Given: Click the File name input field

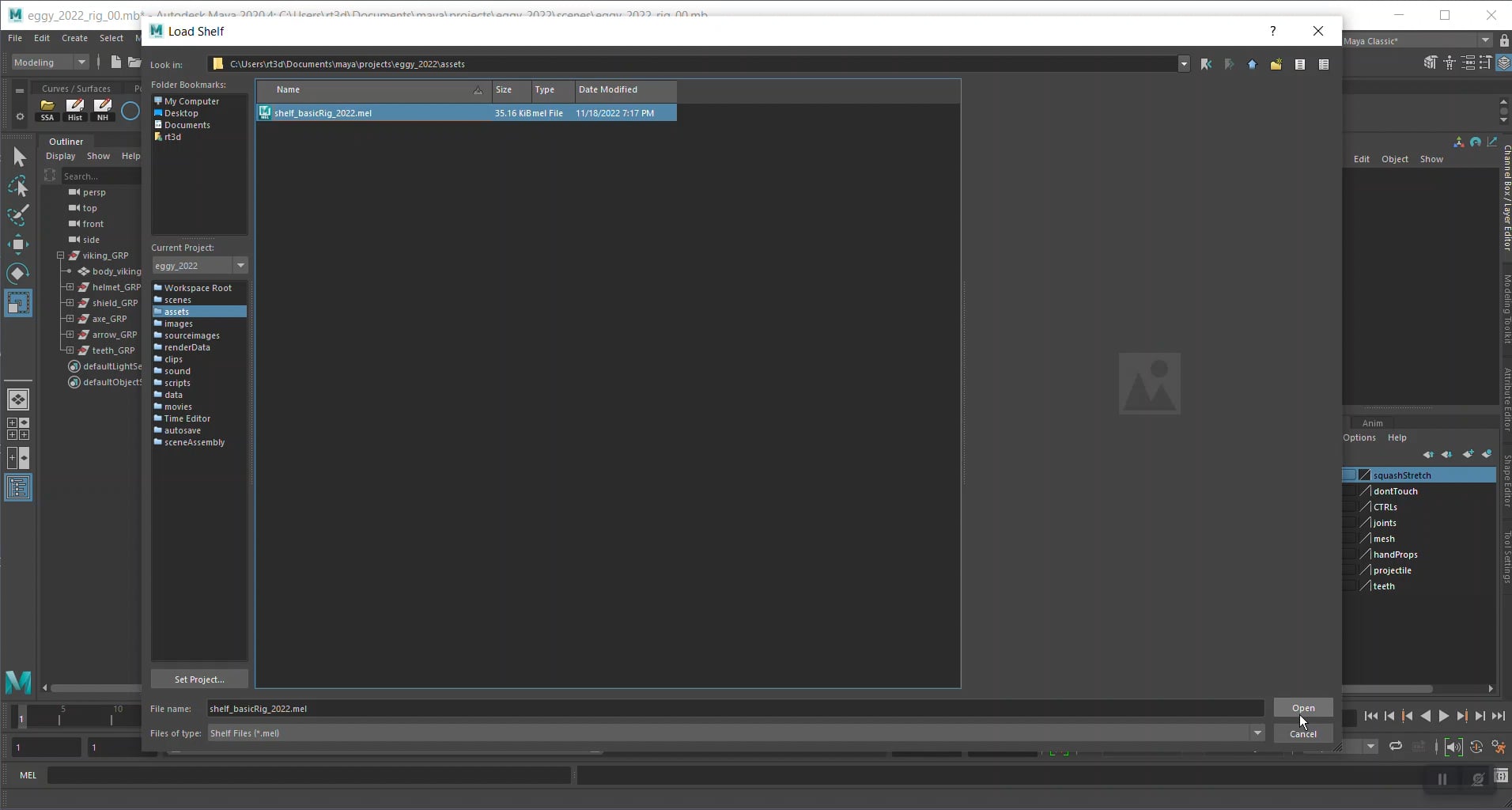Looking at the screenshot, I should click(735, 709).
